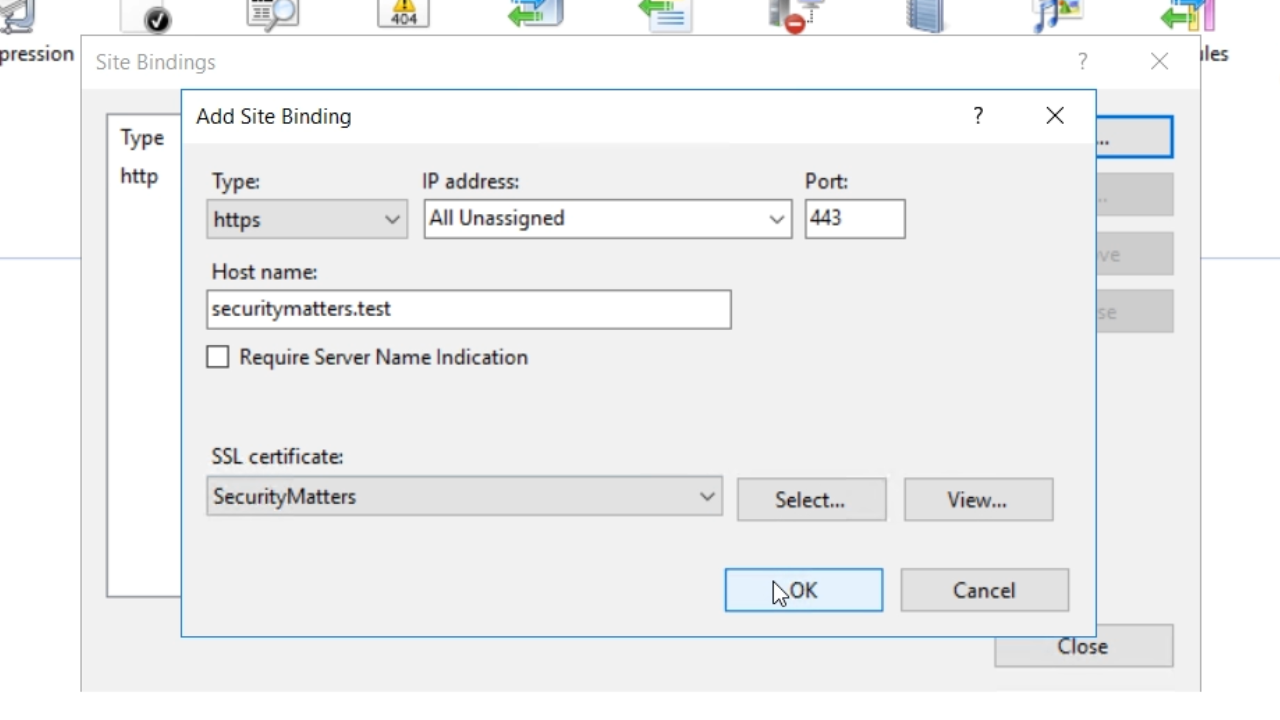Confirm the binding with OK

click(x=804, y=591)
